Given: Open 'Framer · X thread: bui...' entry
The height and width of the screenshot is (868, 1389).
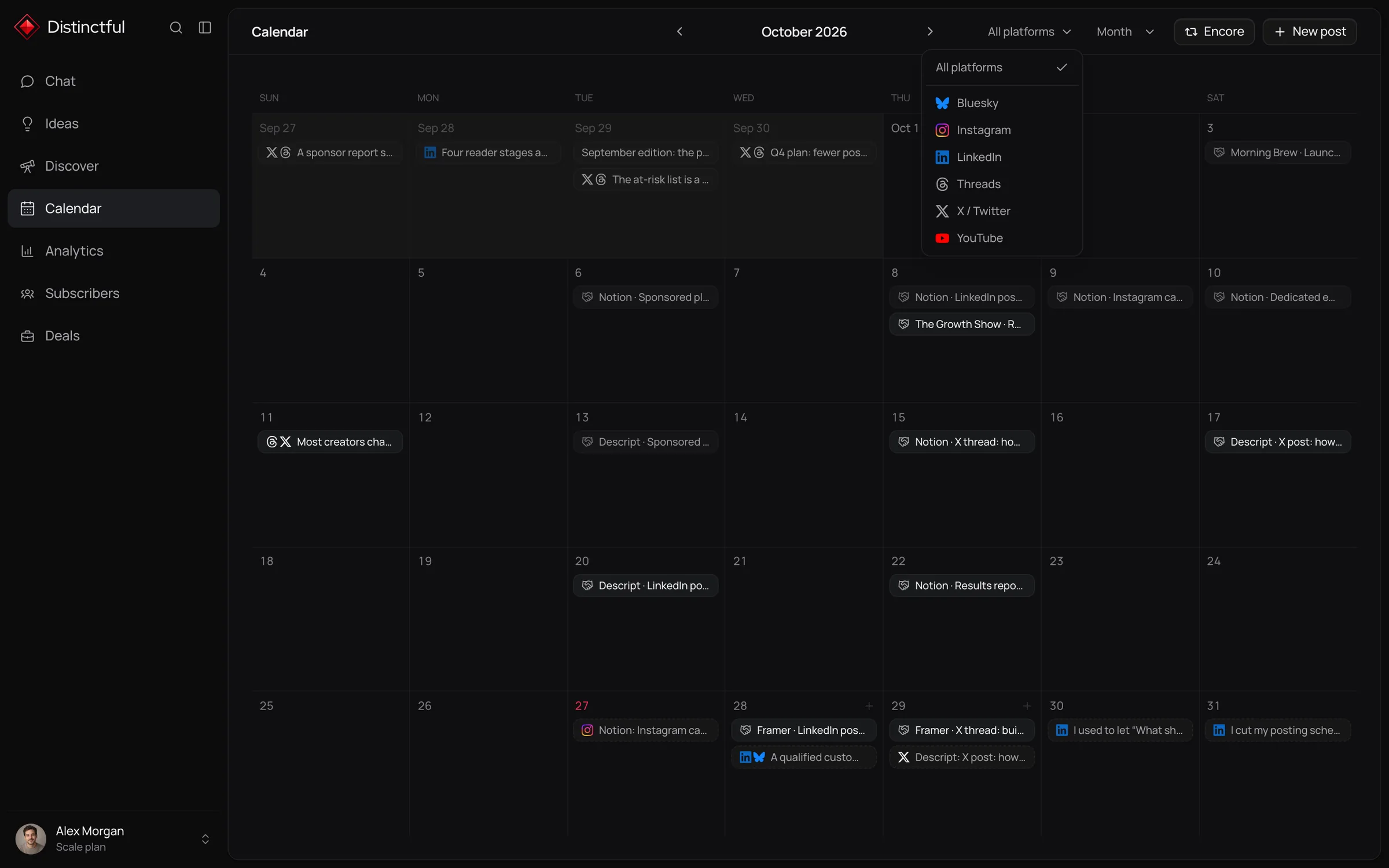Looking at the screenshot, I should (x=962, y=730).
